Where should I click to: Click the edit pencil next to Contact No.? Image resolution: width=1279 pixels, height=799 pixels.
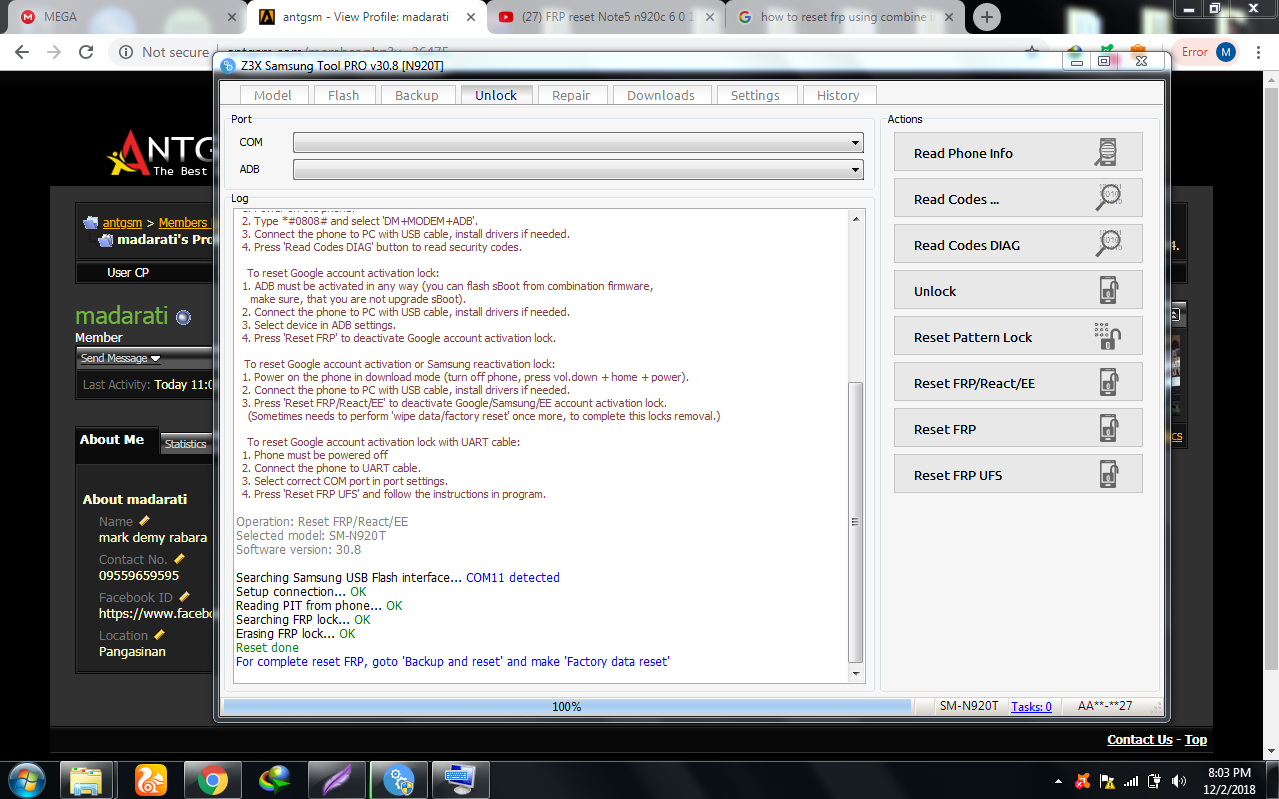click(179, 559)
